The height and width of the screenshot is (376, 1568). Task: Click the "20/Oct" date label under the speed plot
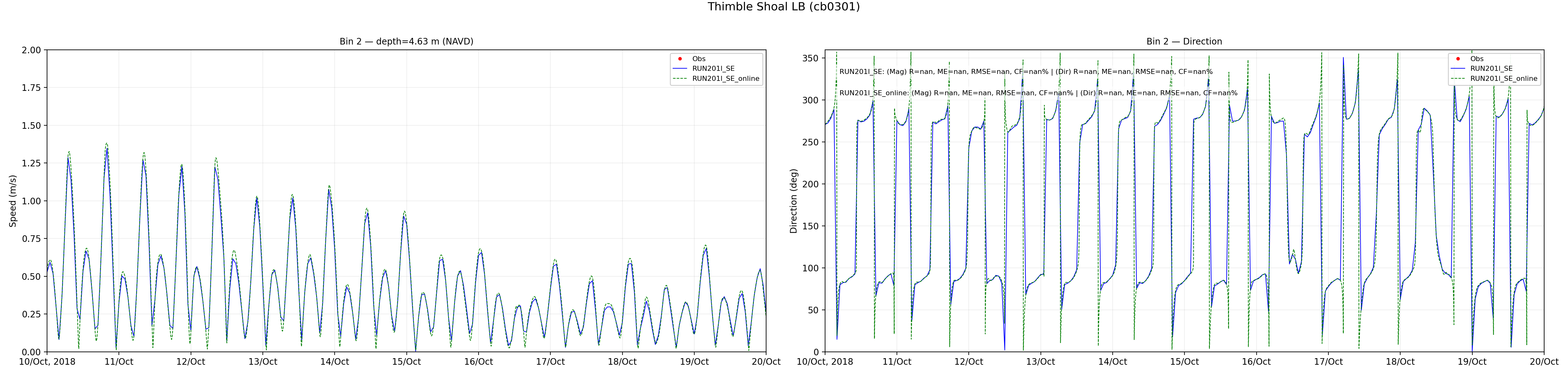tap(766, 362)
